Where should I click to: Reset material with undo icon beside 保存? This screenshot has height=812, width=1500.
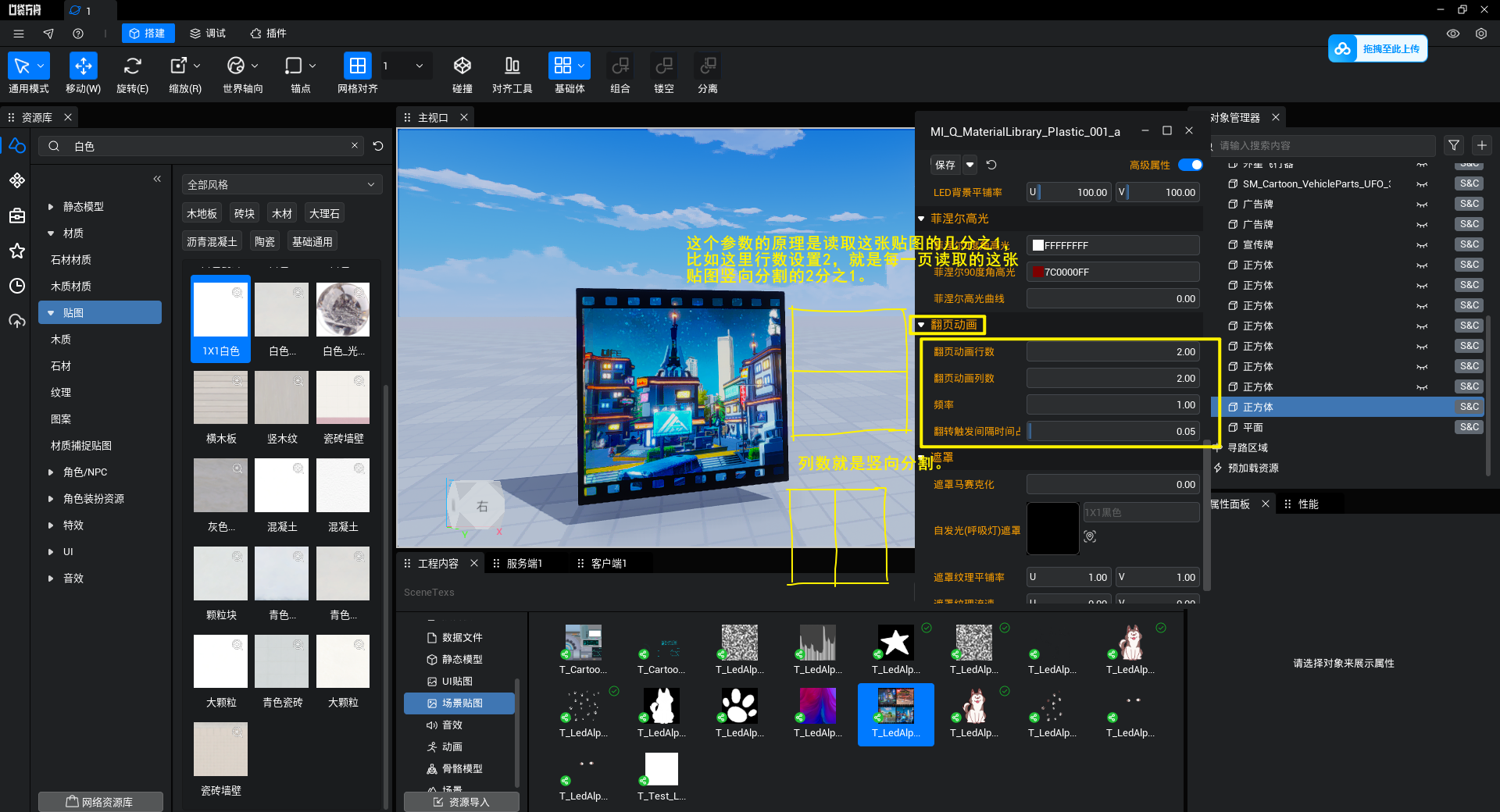tap(991, 165)
